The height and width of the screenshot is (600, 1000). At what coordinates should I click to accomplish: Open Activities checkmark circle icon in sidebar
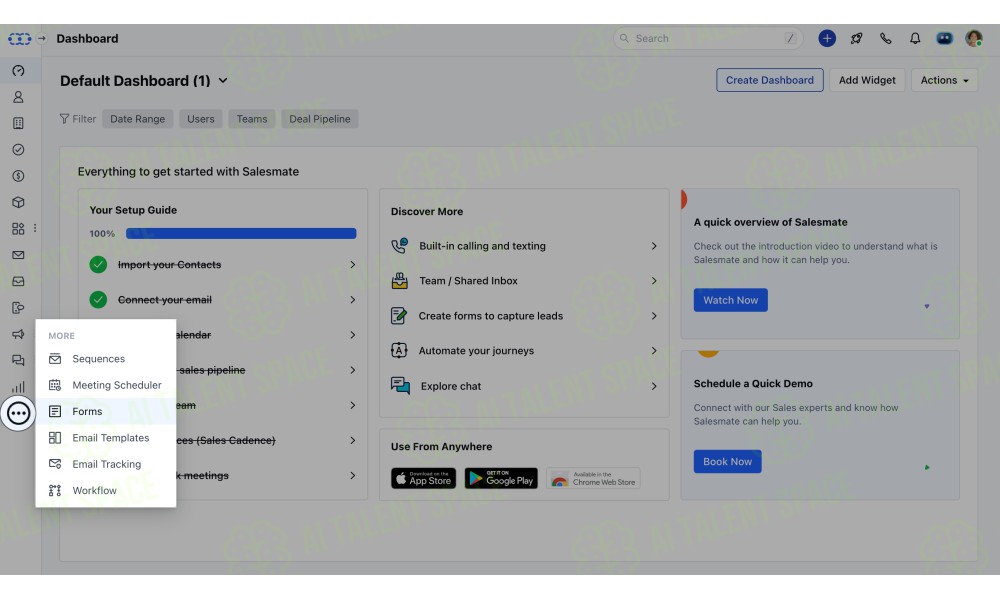click(x=18, y=149)
